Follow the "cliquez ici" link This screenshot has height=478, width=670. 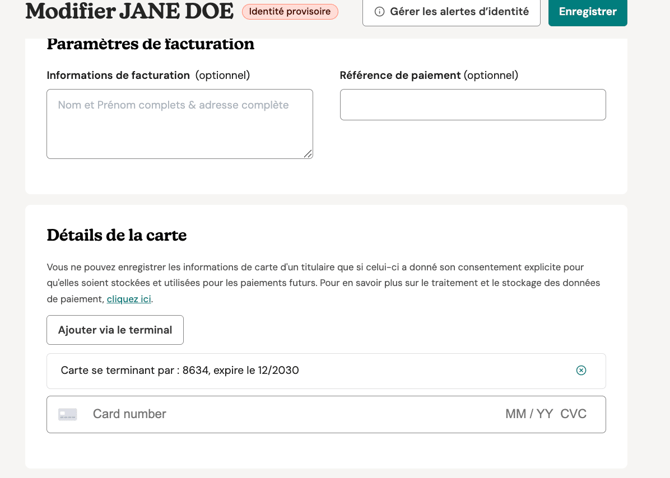[129, 299]
